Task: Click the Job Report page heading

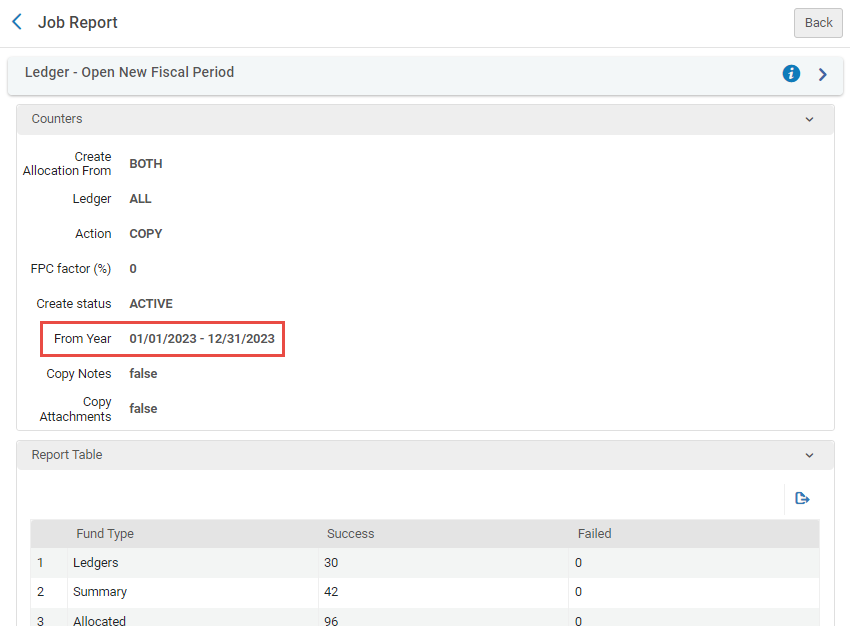Action: (77, 22)
